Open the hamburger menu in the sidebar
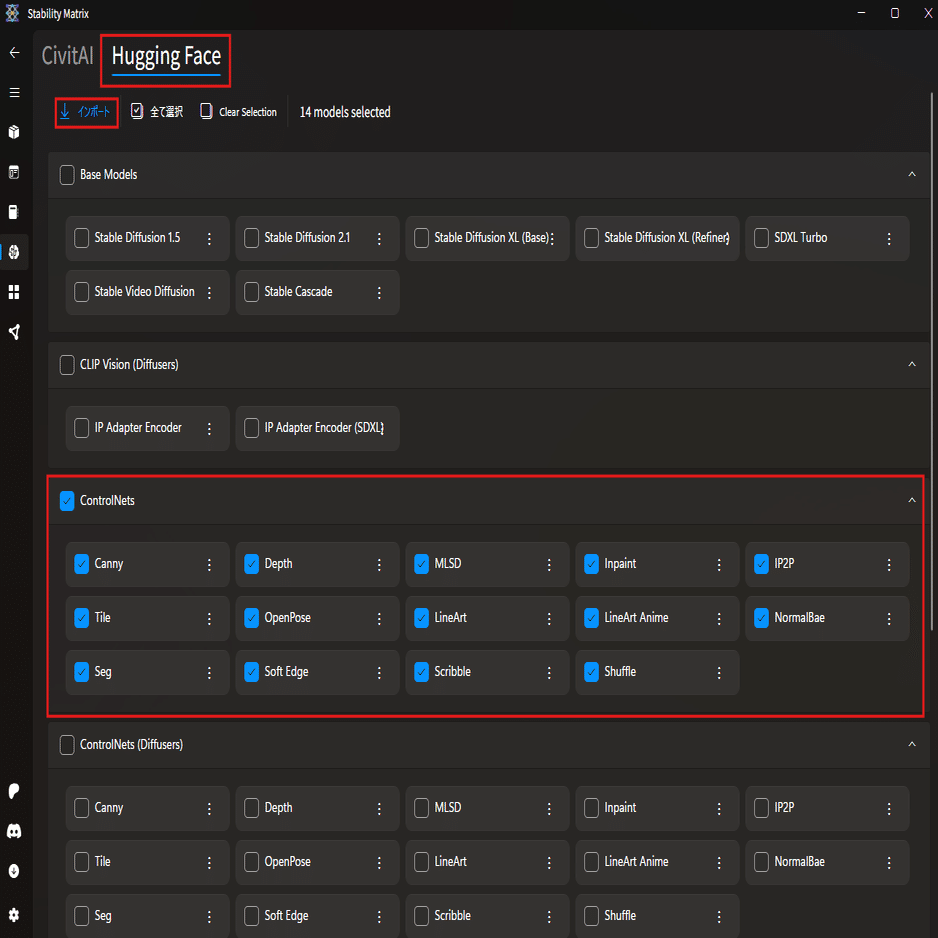 14,93
